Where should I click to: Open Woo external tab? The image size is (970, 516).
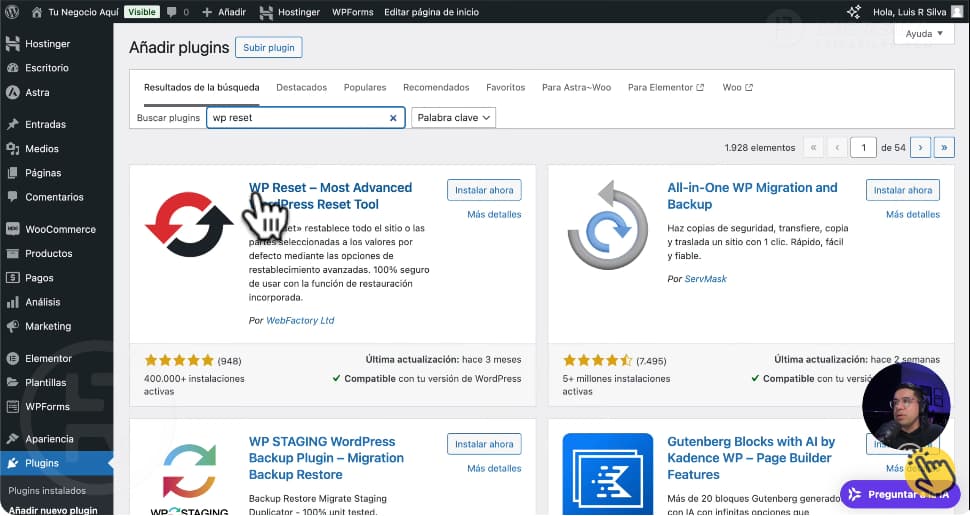(x=737, y=87)
